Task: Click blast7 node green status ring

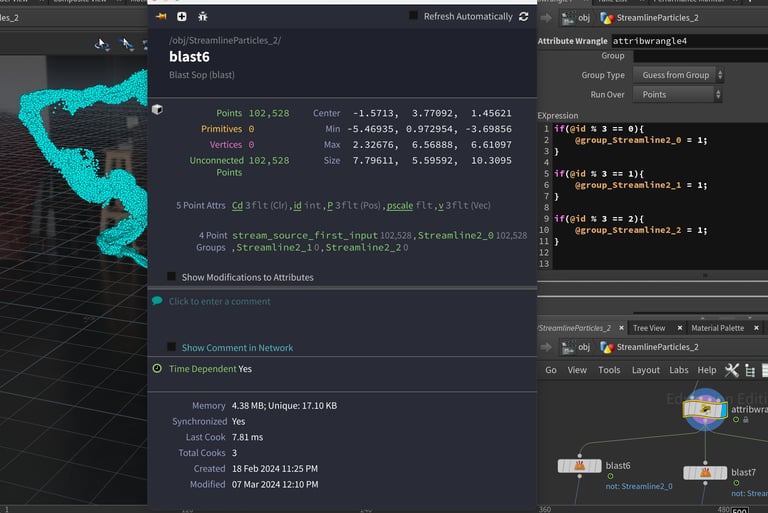Action: click(736, 483)
